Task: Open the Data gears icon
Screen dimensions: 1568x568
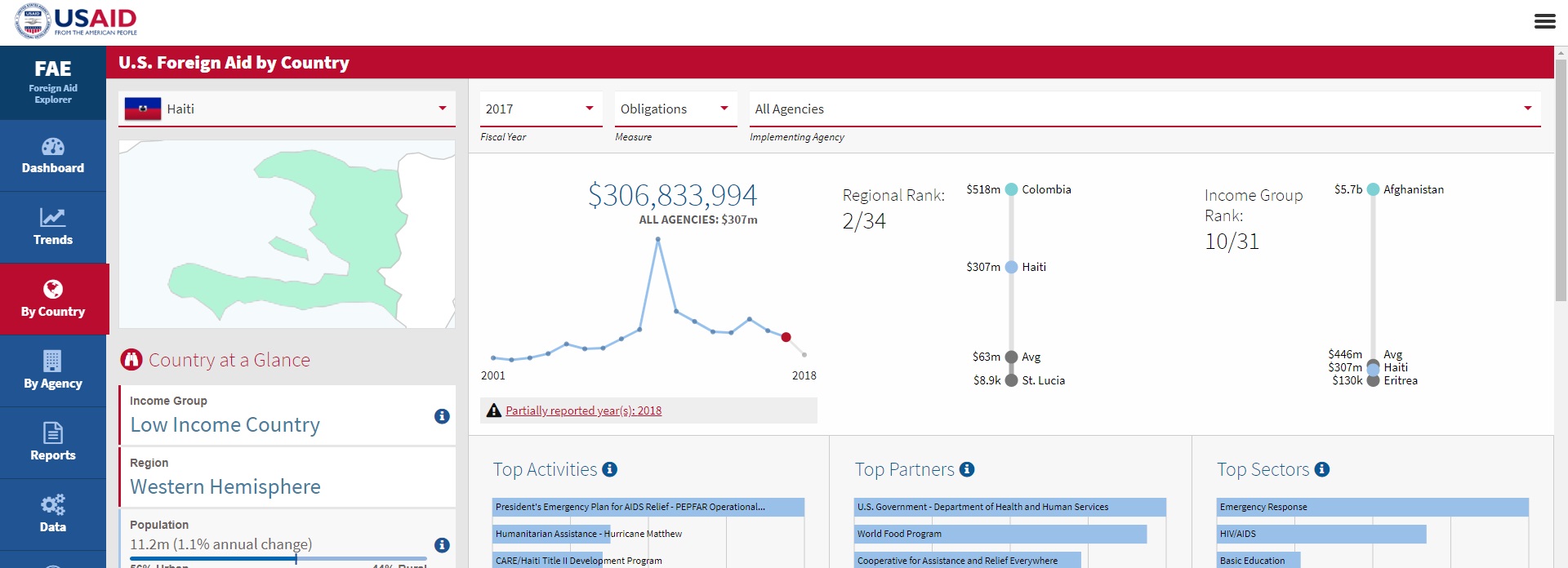Action: 53,504
